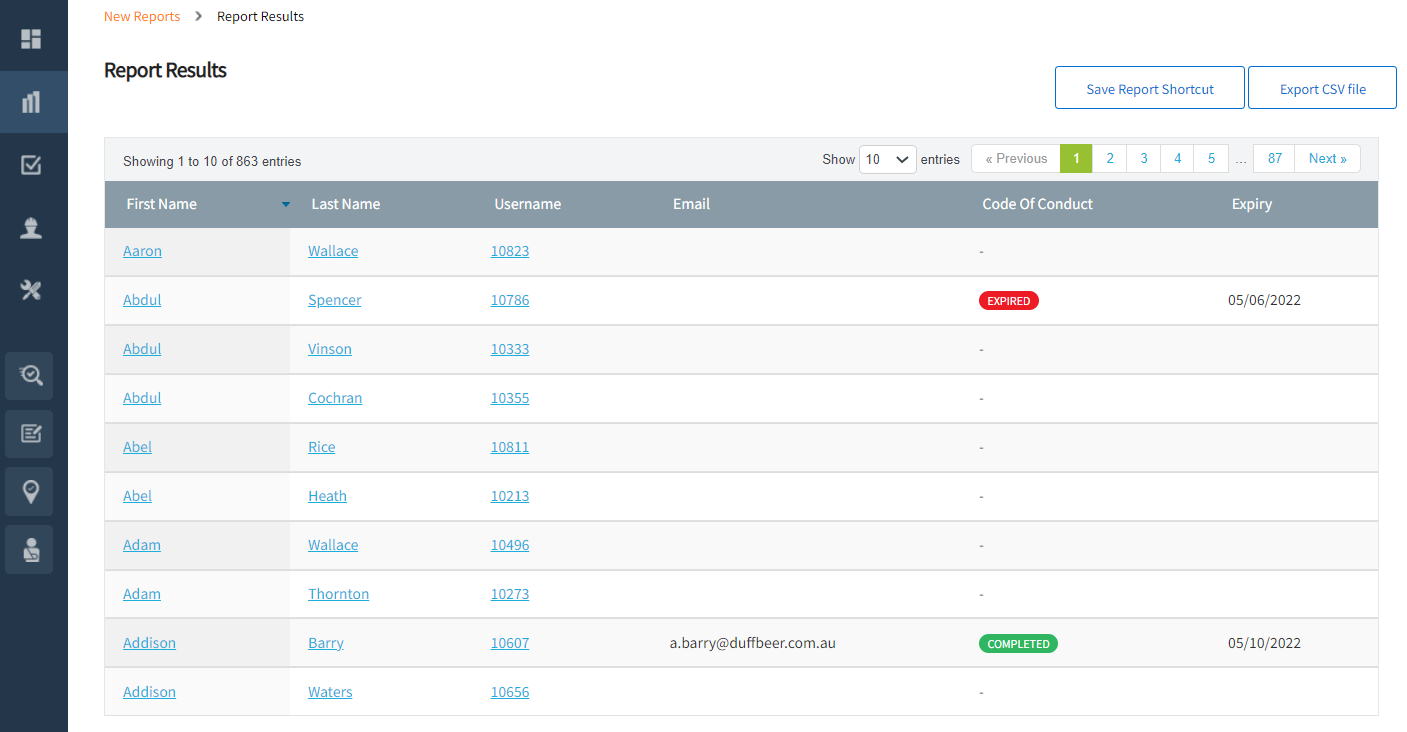This screenshot has width=1407, height=732.
Task: Open the dashboard grid icon in sidebar
Action: tap(31, 39)
